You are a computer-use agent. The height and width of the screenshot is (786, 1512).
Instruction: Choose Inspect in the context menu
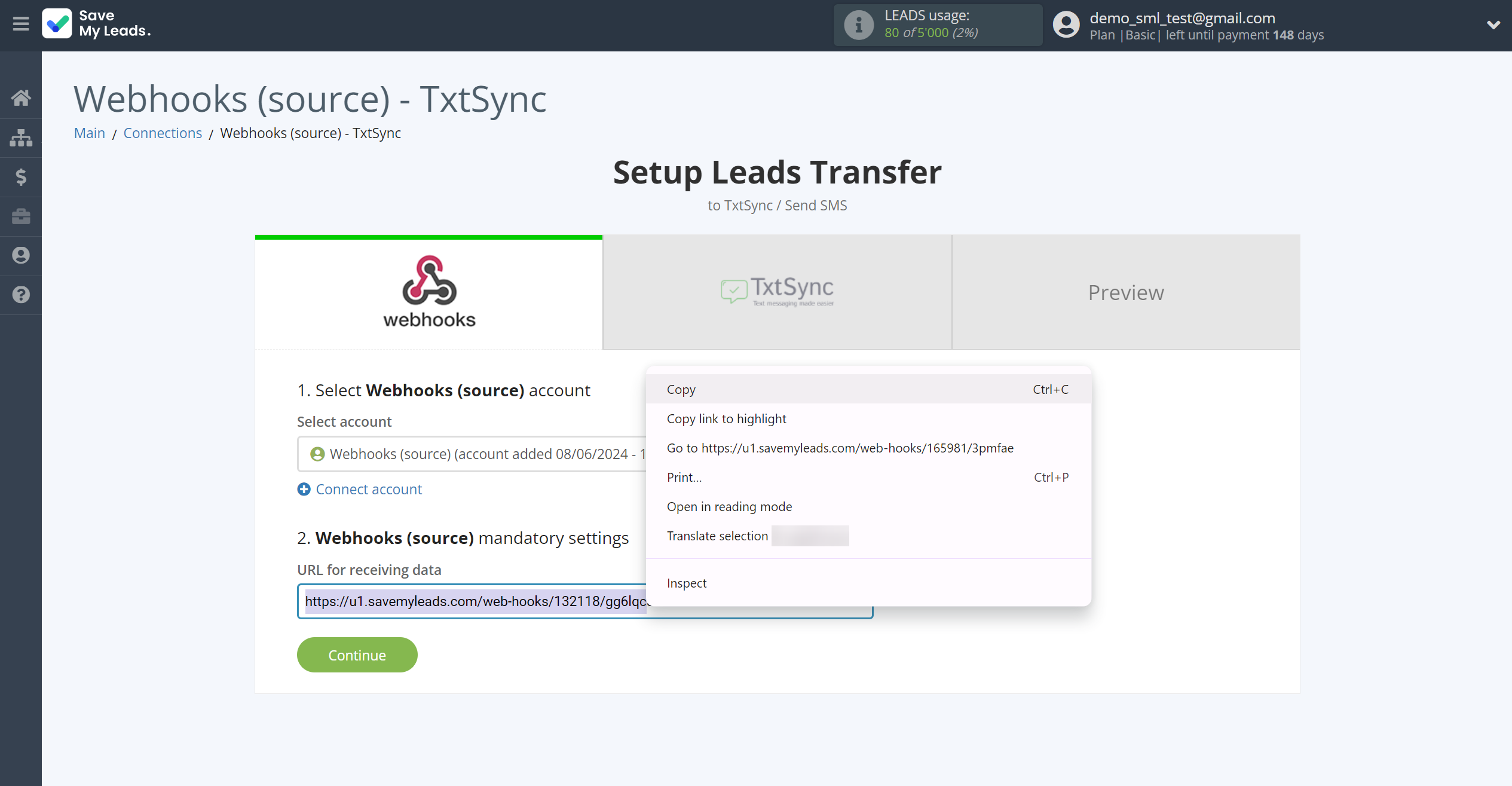(x=868, y=583)
